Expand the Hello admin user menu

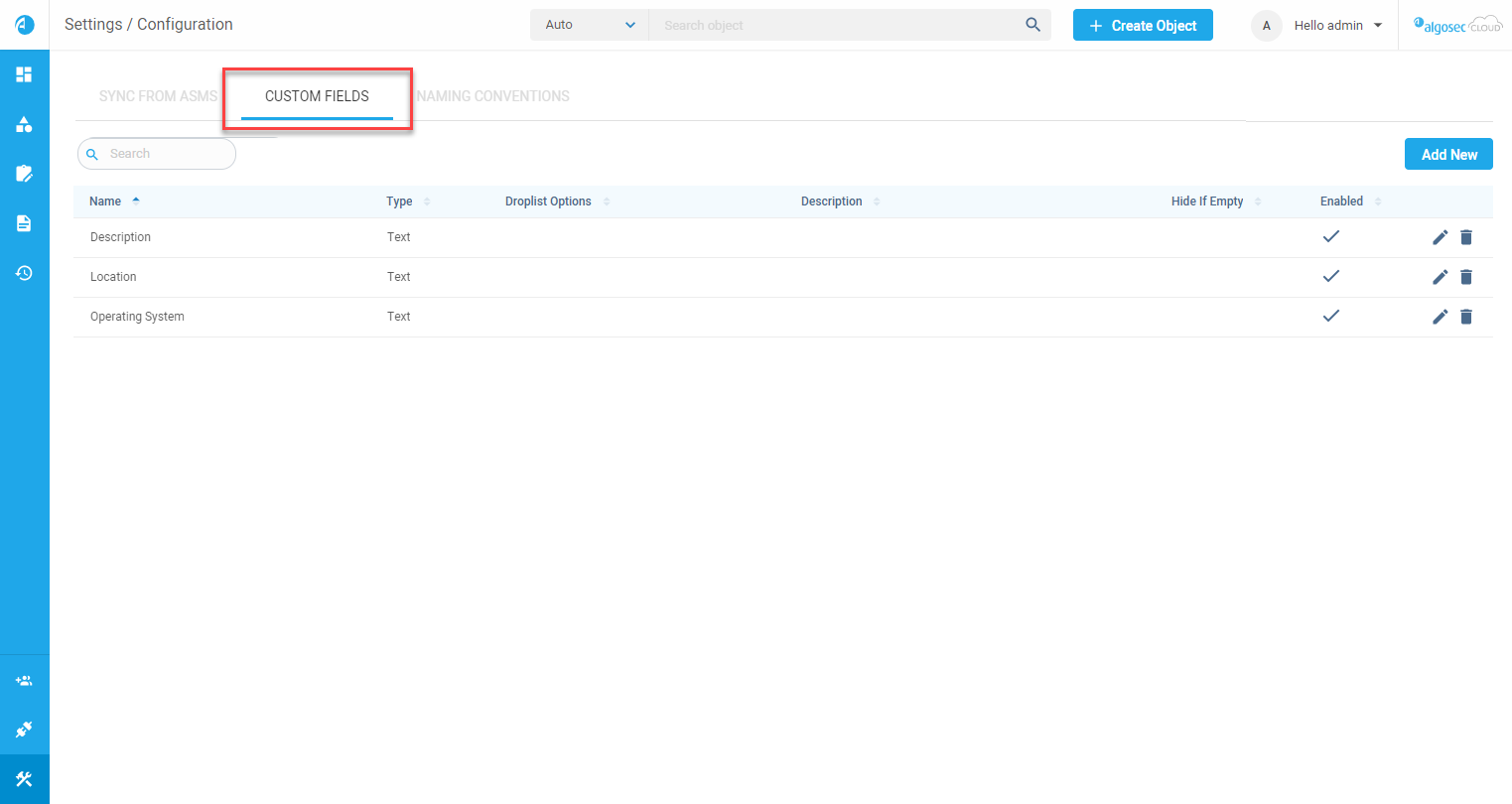click(1337, 25)
